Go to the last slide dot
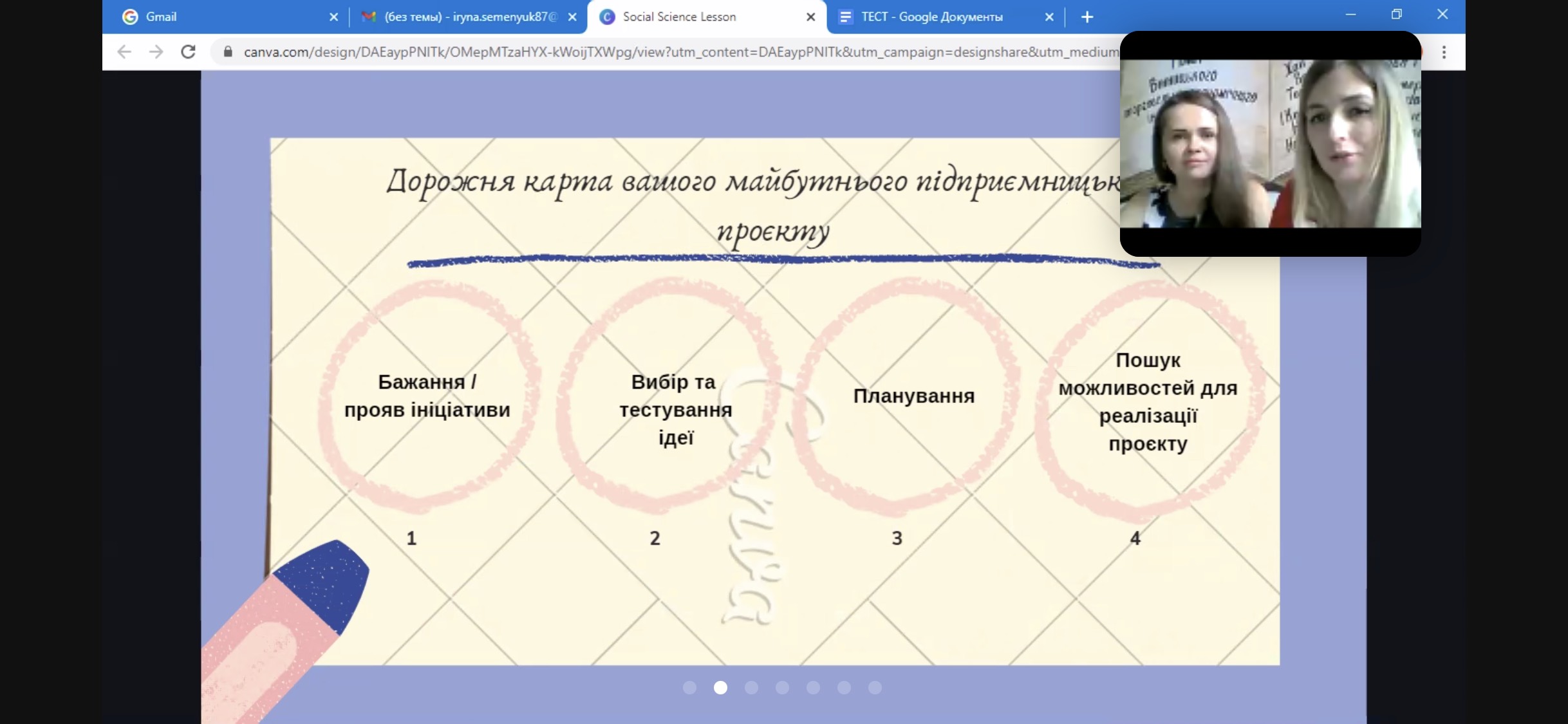Viewport: 1568px width, 724px height. 875,688
